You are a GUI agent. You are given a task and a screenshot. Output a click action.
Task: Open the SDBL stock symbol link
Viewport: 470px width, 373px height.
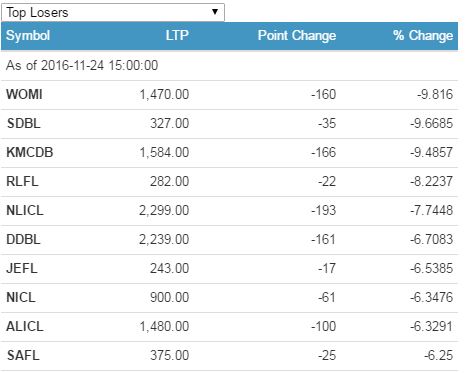tap(23, 123)
